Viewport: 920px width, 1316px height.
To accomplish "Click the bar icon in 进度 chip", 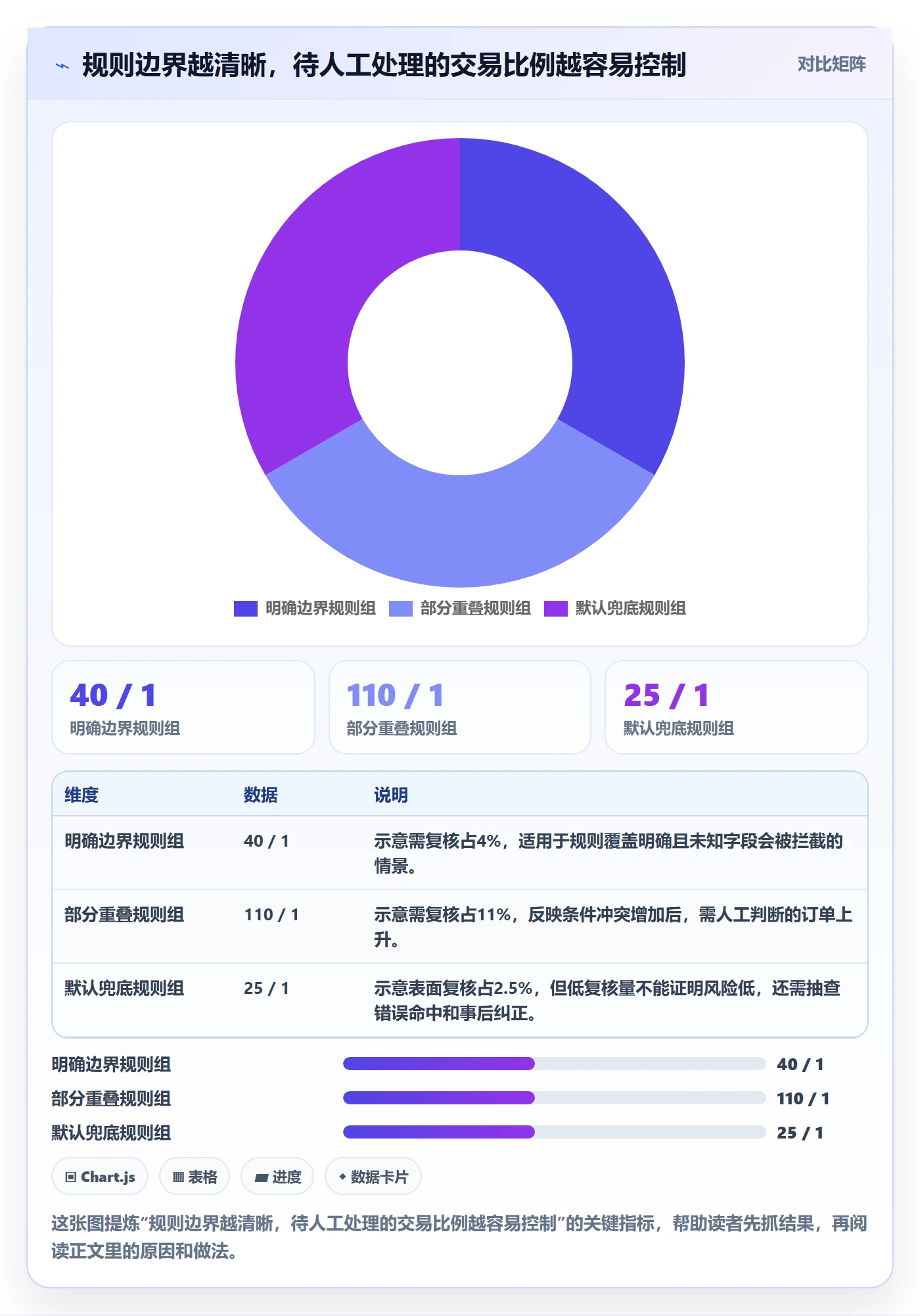I will point(261,1178).
